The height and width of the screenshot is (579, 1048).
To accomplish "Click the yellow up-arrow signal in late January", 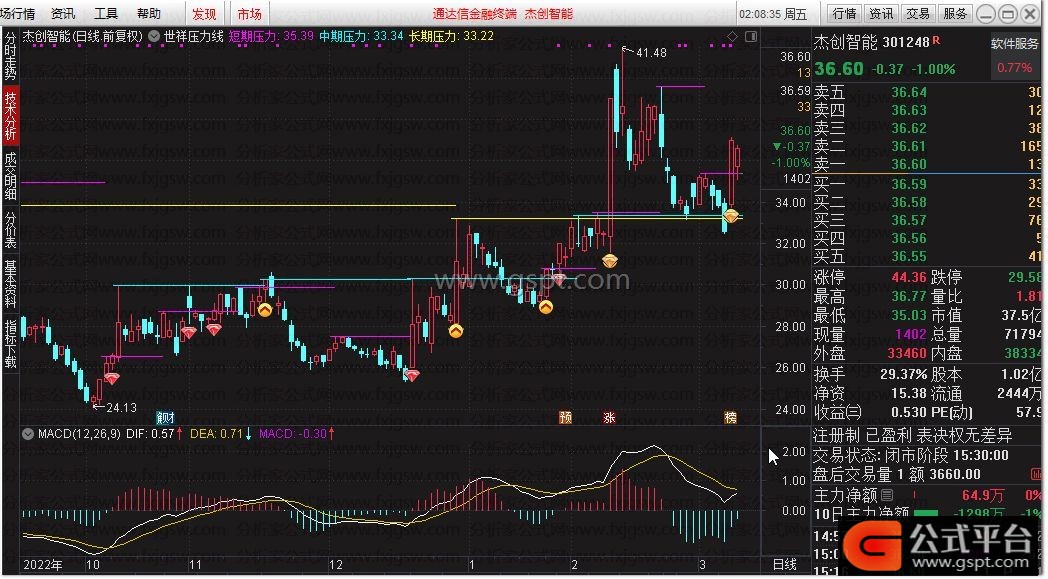I will [546, 308].
